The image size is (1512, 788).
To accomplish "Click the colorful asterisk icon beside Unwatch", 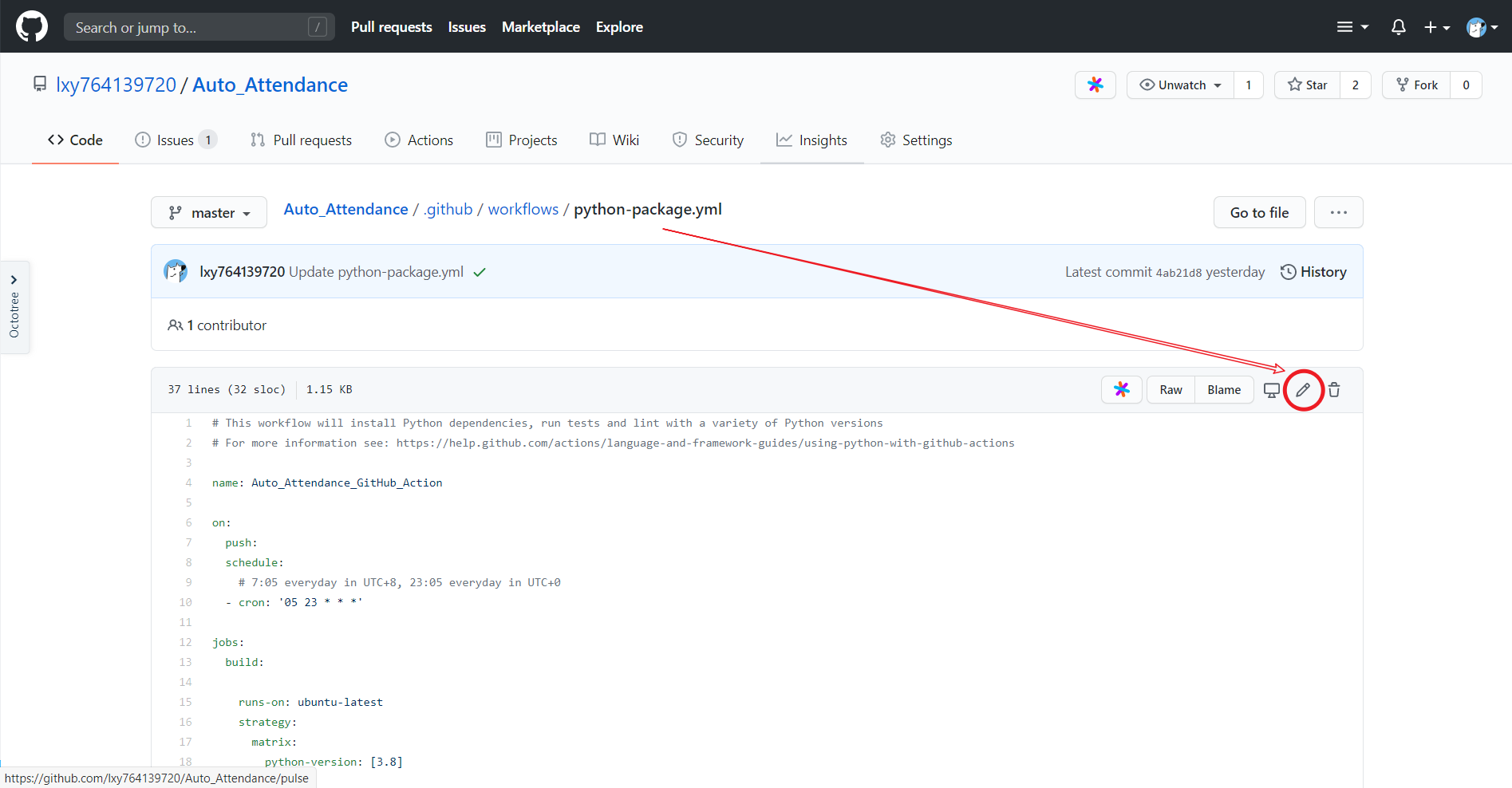I will 1096,85.
